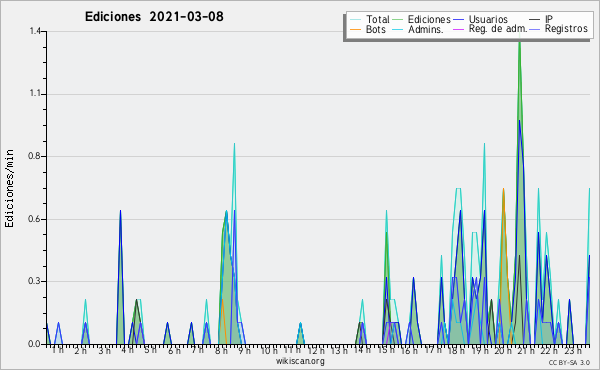Image resolution: width=600 pixels, height=370 pixels.
Task: Click the magenta line swatch for Reg. de adm.
Action: click(458, 29)
